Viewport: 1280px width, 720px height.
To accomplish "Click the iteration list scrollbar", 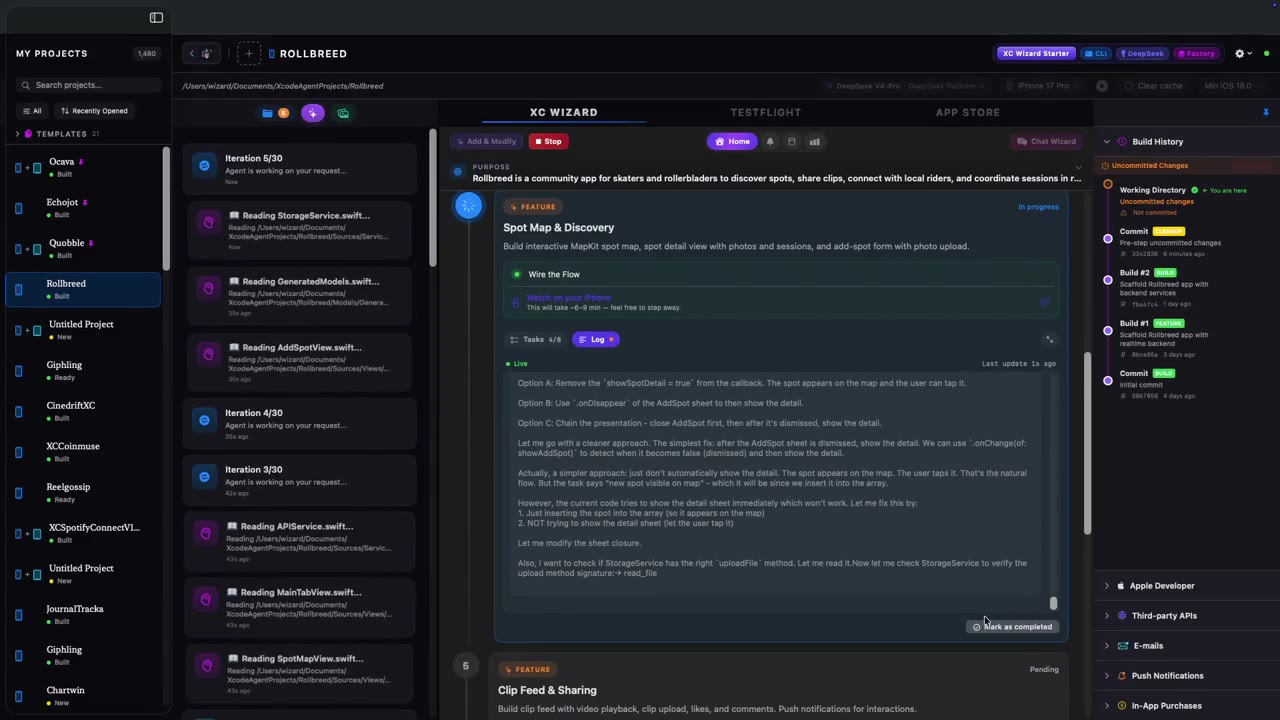I will click(432, 198).
